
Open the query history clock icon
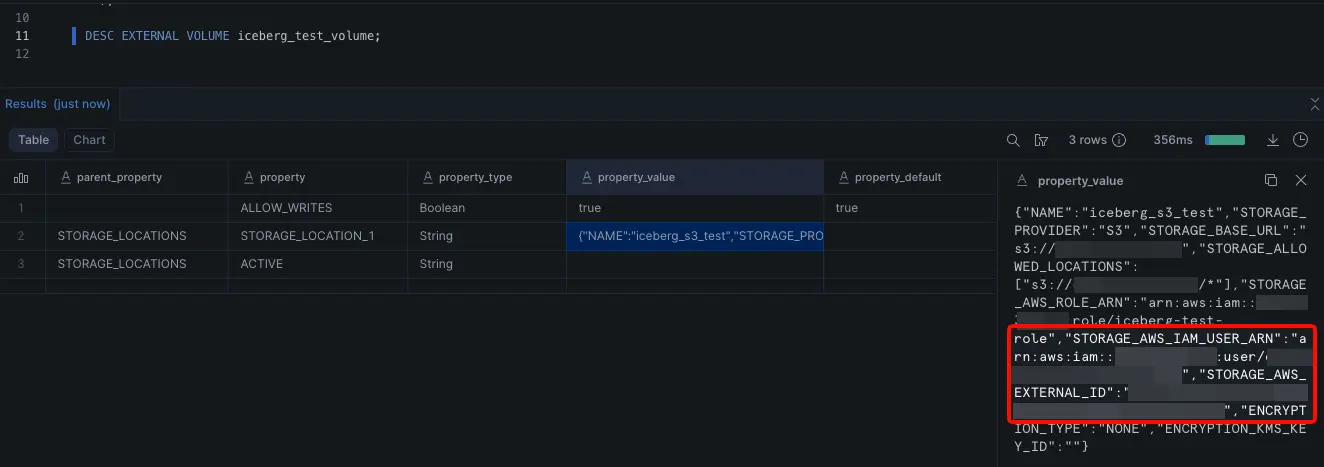click(x=1301, y=140)
